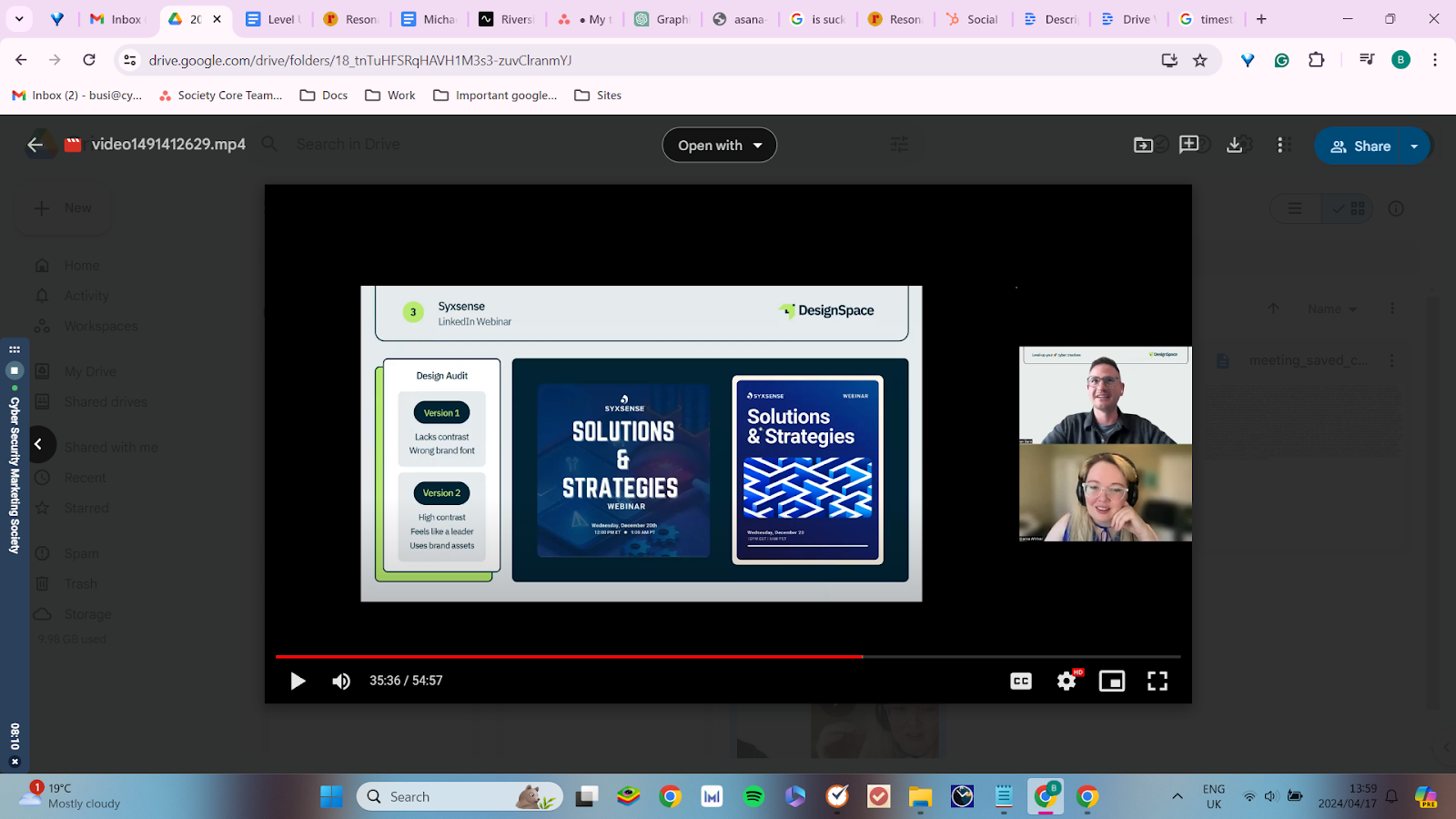Click the 35:36 / 54:57 timestamp
The height and width of the screenshot is (819, 1456).
[x=406, y=681]
